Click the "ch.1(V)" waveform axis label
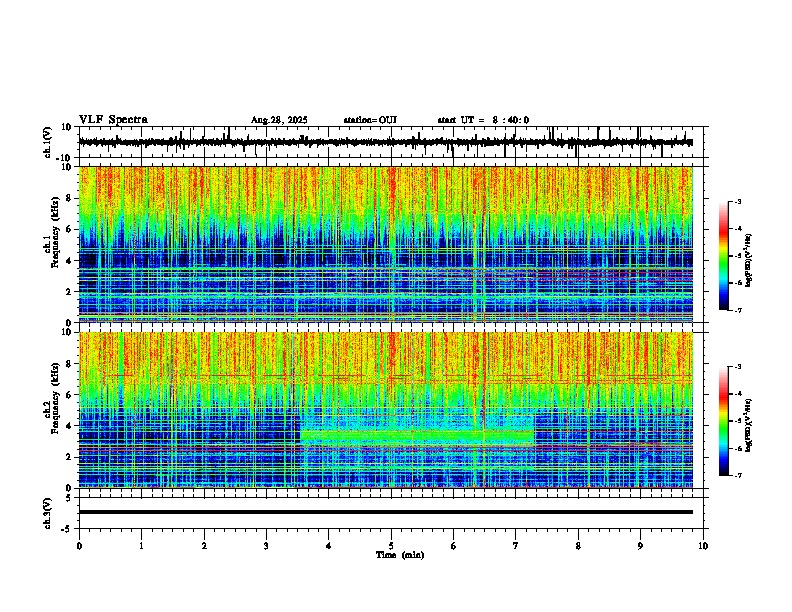The width and height of the screenshot is (792, 612). click(48, 142)
